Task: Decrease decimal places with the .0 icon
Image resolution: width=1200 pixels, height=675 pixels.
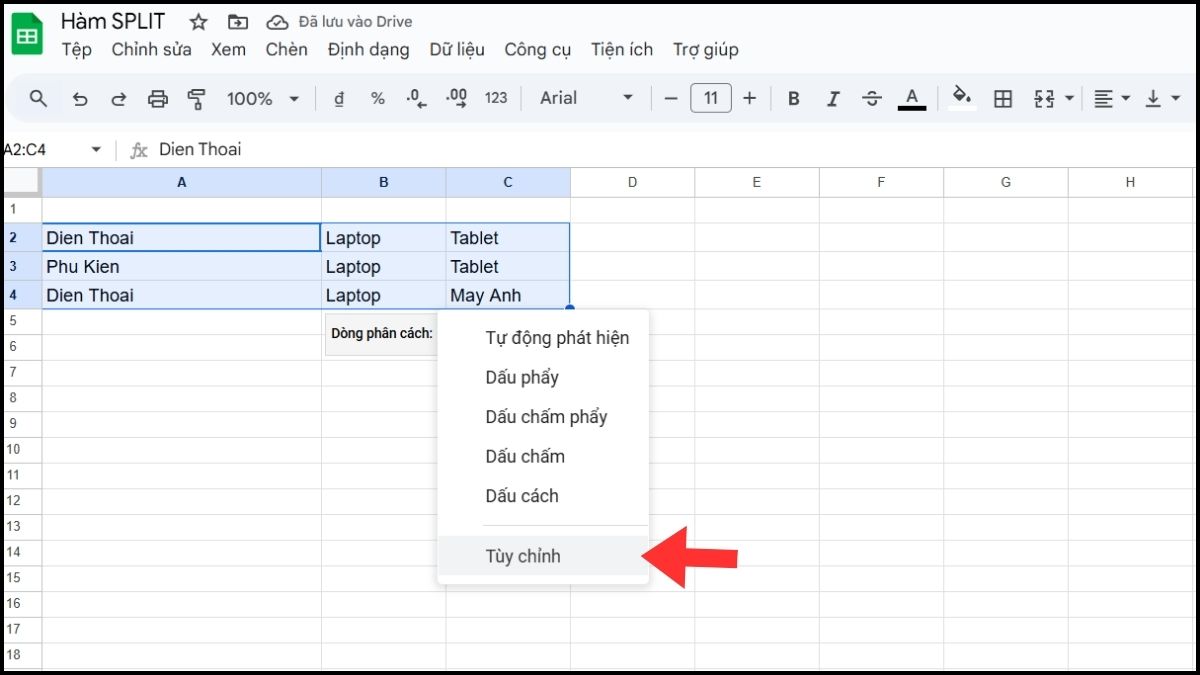Action: [413, 98]
